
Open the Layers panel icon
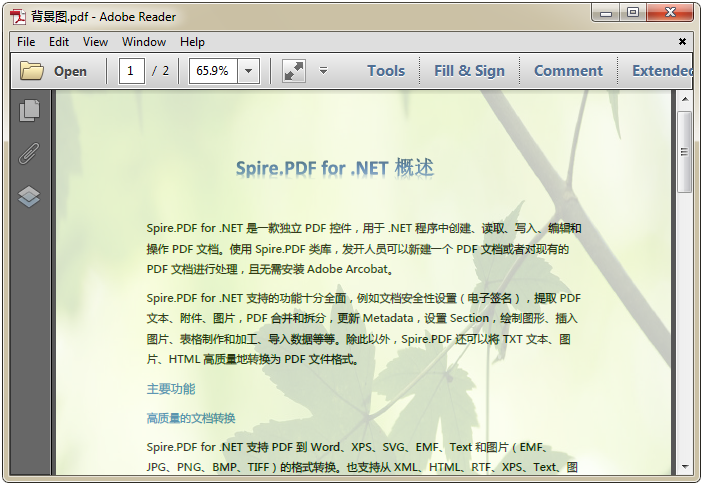tap(30, 196)
